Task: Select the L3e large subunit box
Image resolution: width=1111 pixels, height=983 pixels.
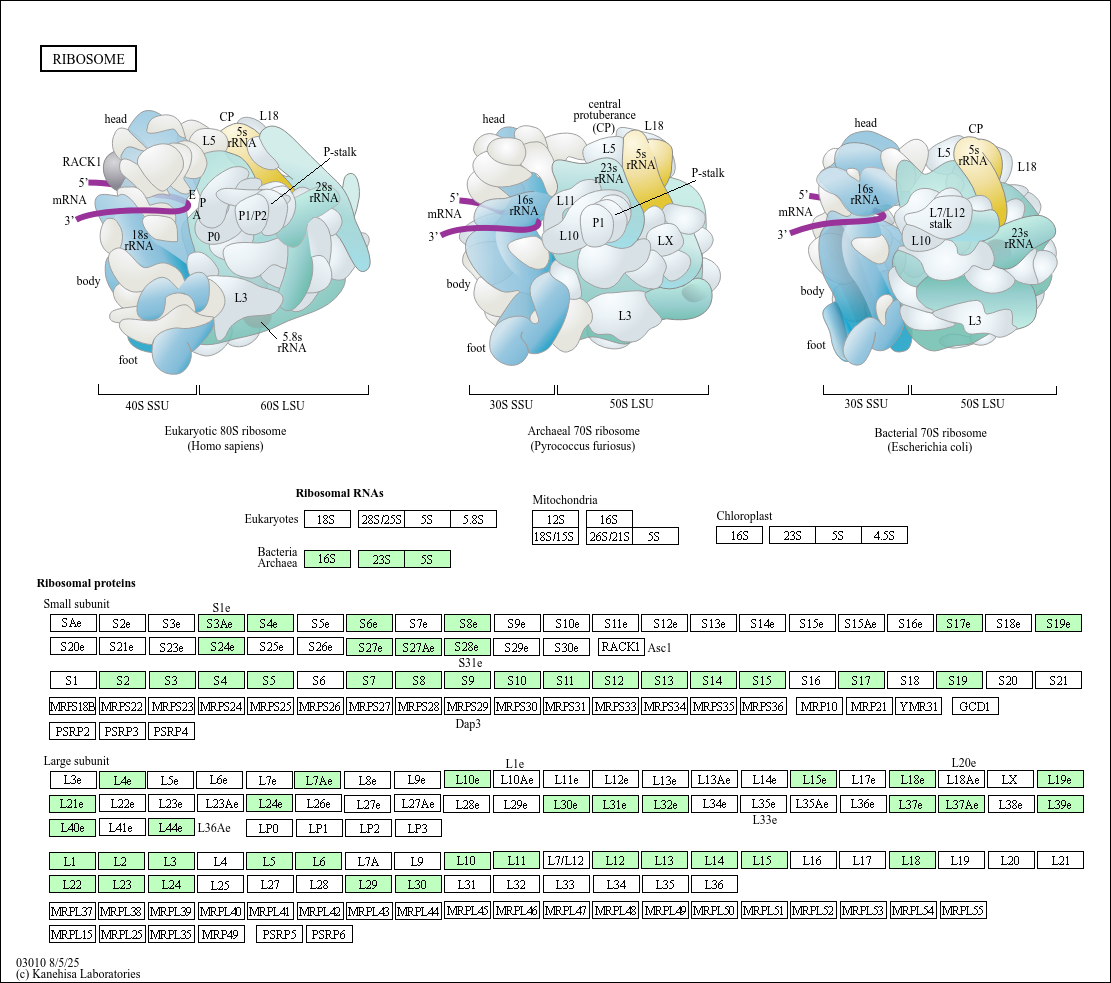Action: click(72, 779)
